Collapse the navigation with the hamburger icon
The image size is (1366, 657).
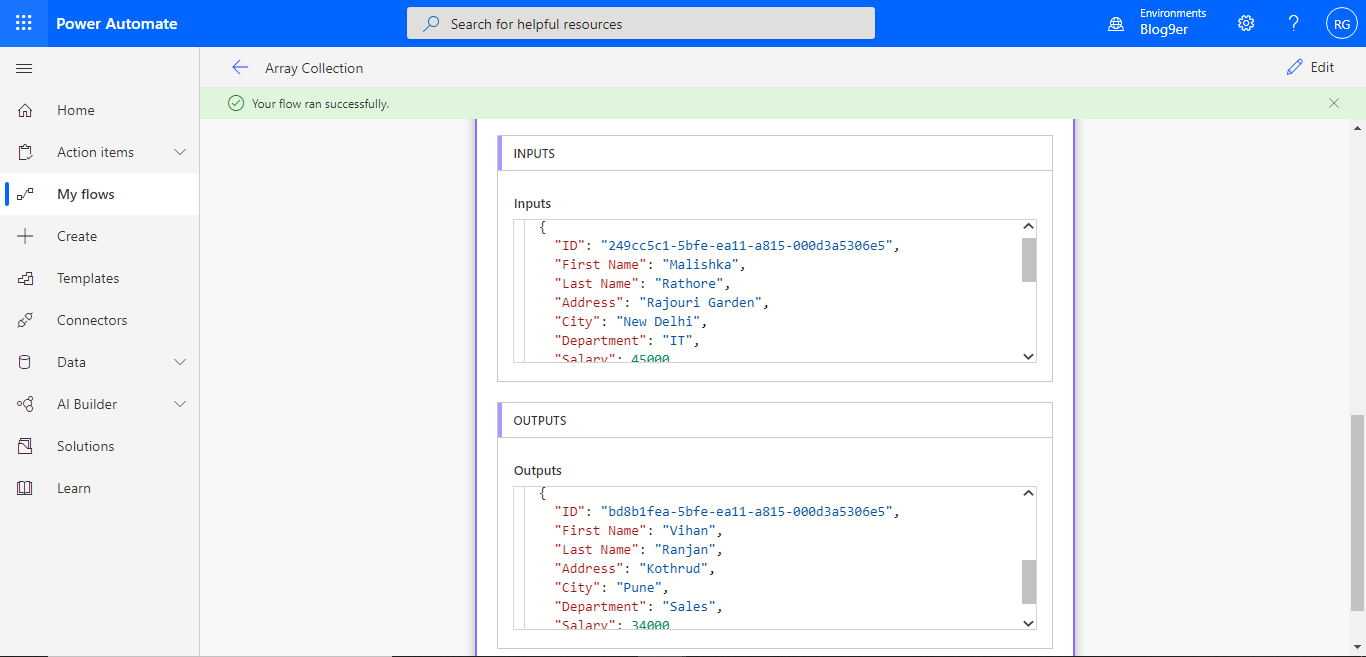pos(24,68)
